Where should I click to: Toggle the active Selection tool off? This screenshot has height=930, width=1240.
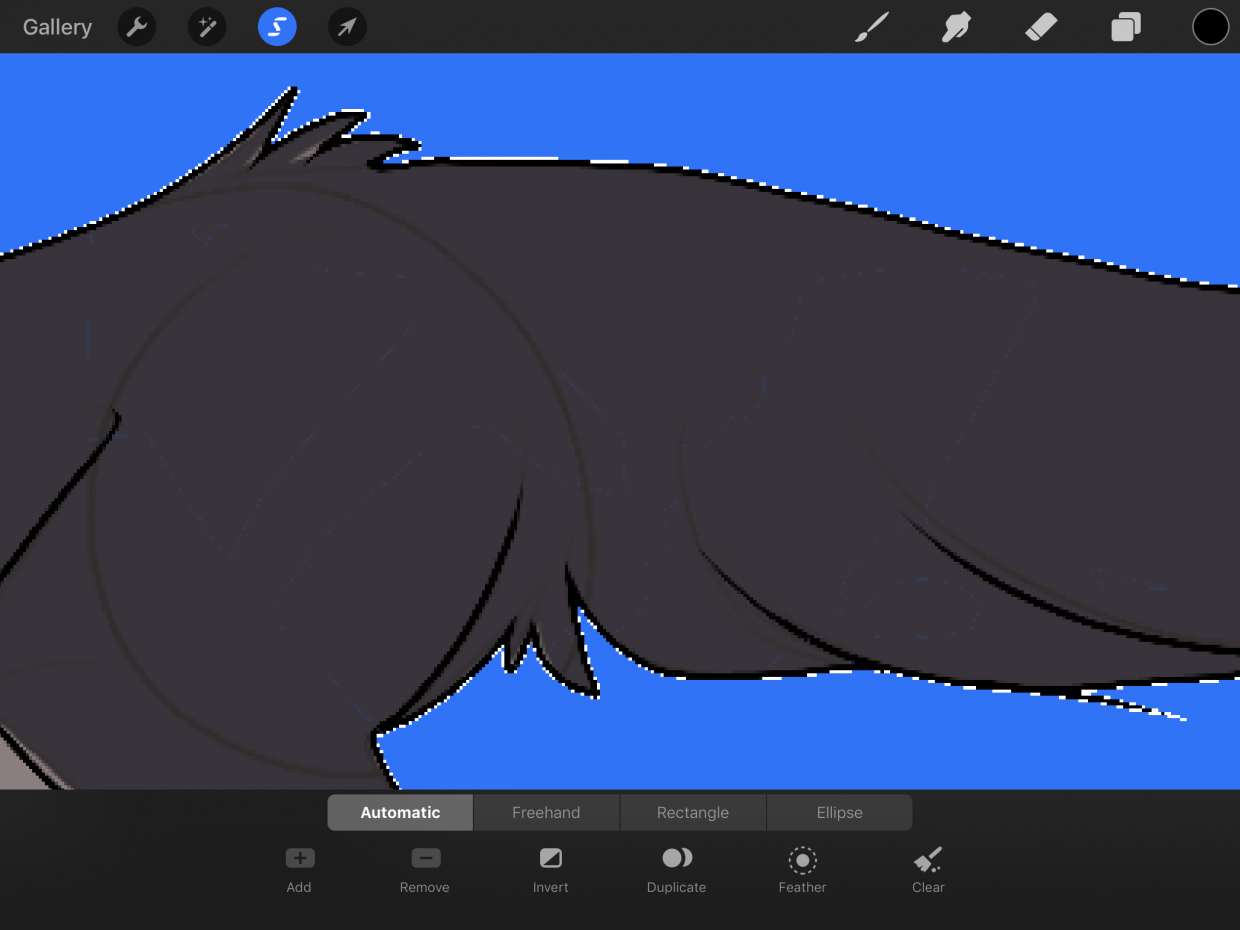277,27
